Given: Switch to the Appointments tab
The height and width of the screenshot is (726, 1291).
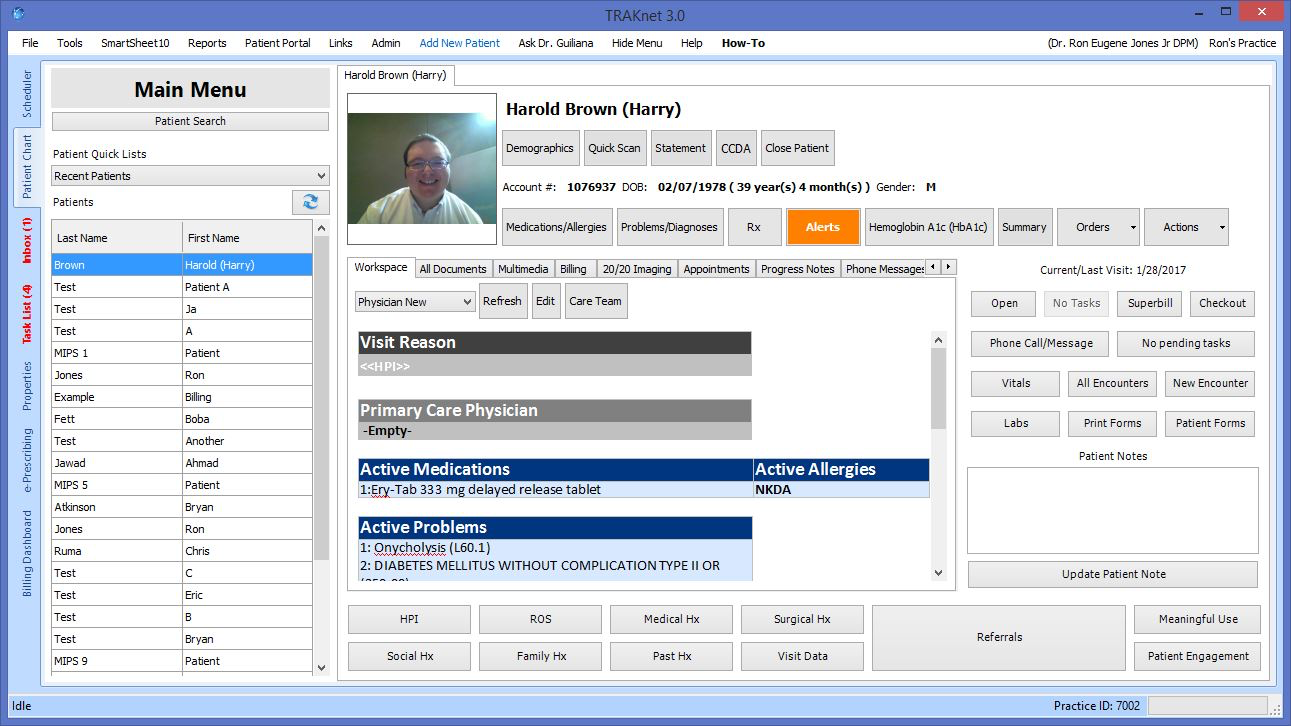Looking at the screenshot, I should coord(716,268).
